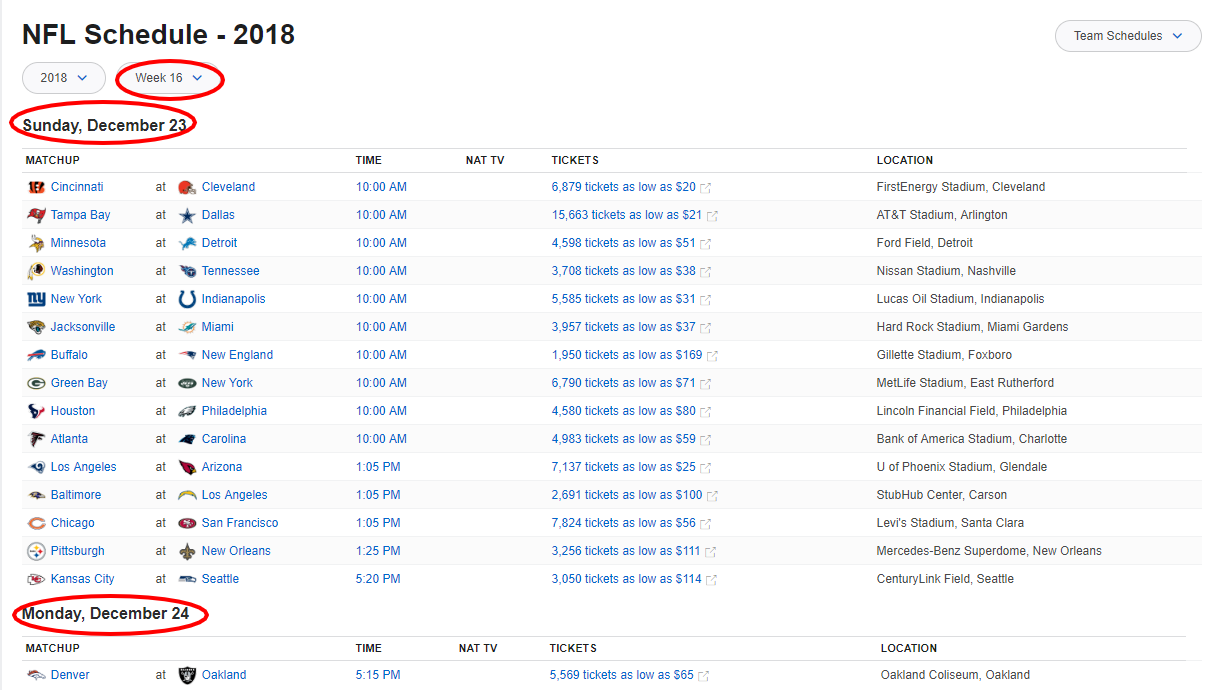
Task: Open the Baltimore team link
Action: point(76,495)
